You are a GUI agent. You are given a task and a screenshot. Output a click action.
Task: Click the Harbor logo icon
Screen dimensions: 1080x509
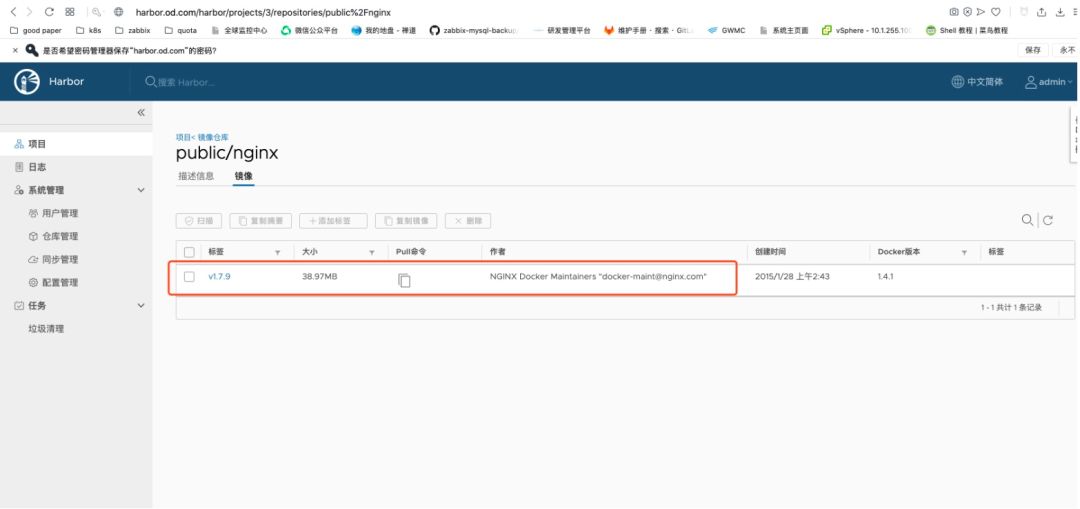coord(27,81)
